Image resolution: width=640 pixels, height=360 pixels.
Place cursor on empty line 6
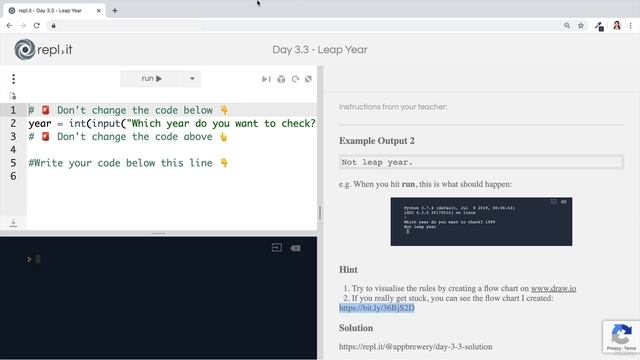pos(171,176)
